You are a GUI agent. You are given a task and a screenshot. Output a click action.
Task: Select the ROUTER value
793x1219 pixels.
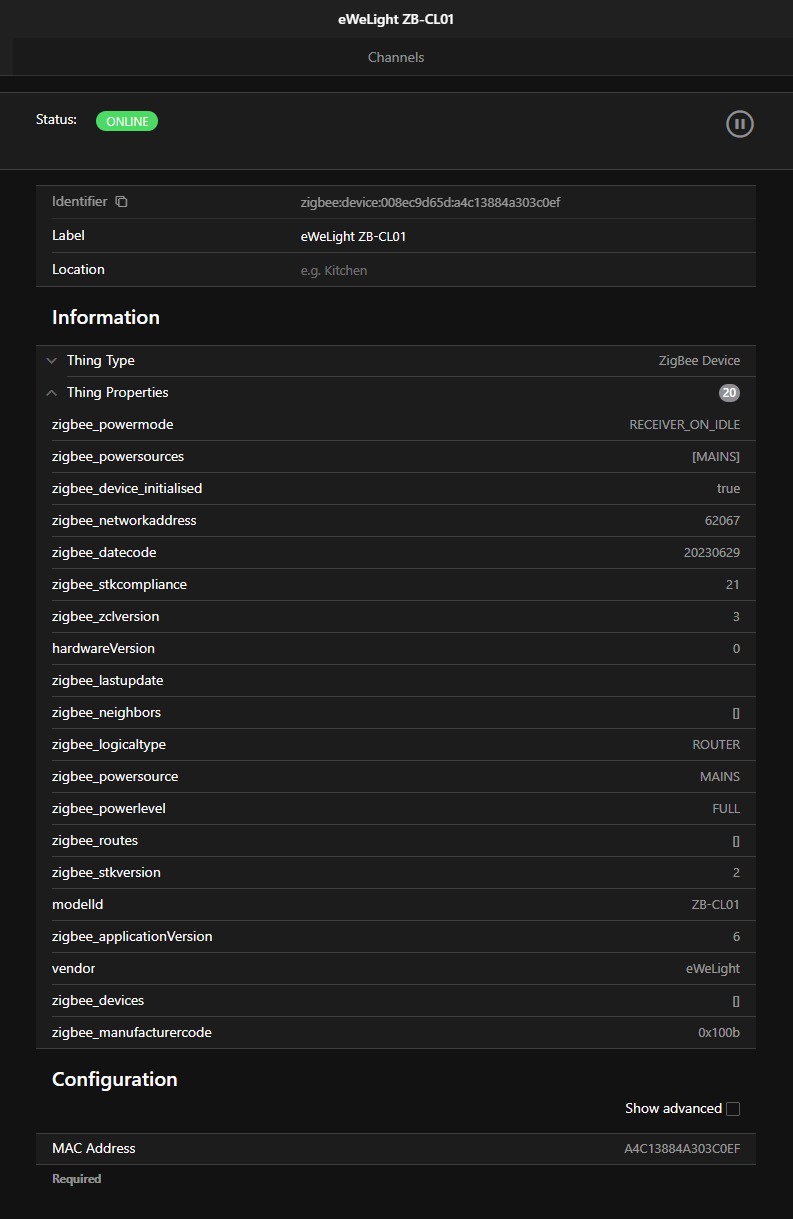pyautogui.click(x=716, y=745)
